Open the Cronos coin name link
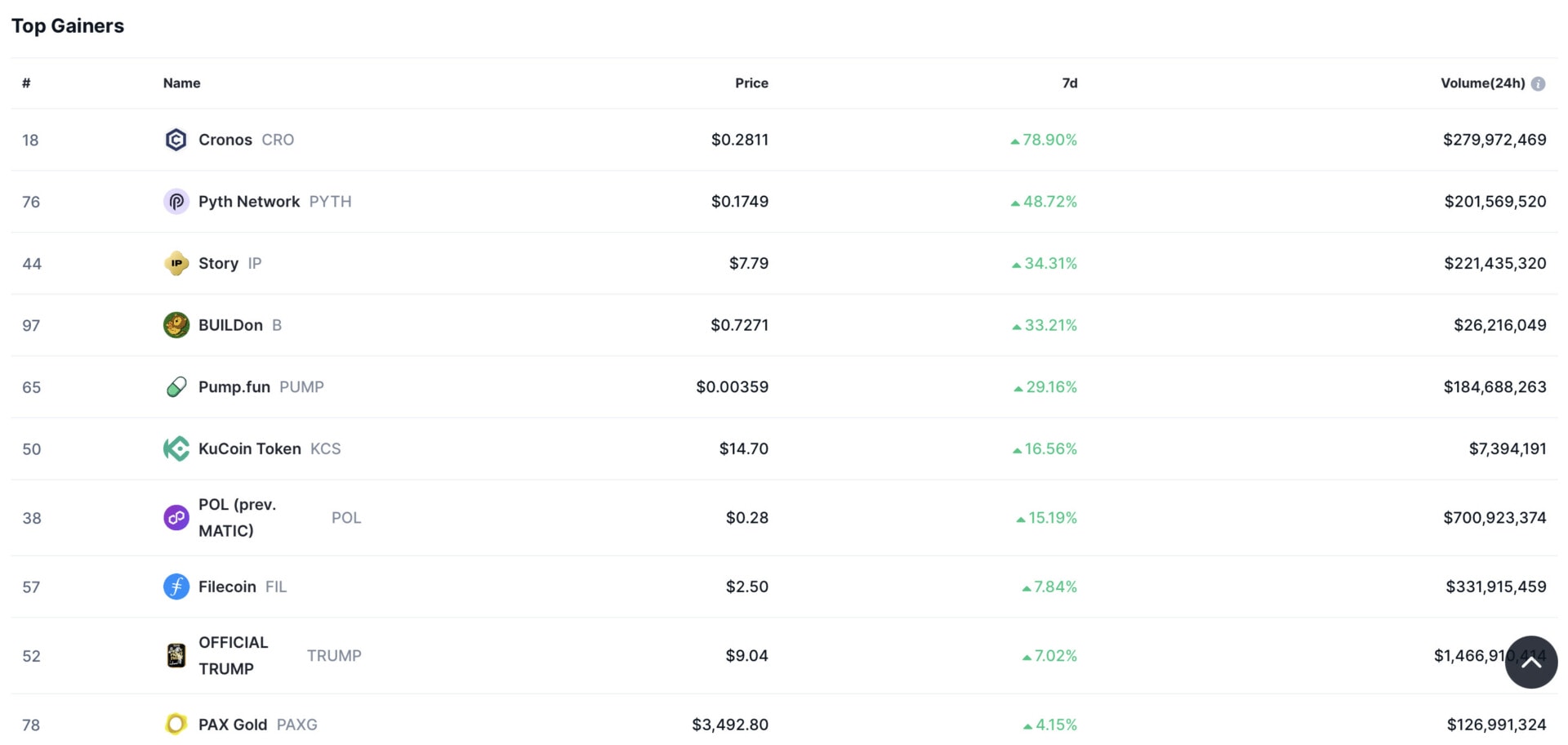 point(225,140)
